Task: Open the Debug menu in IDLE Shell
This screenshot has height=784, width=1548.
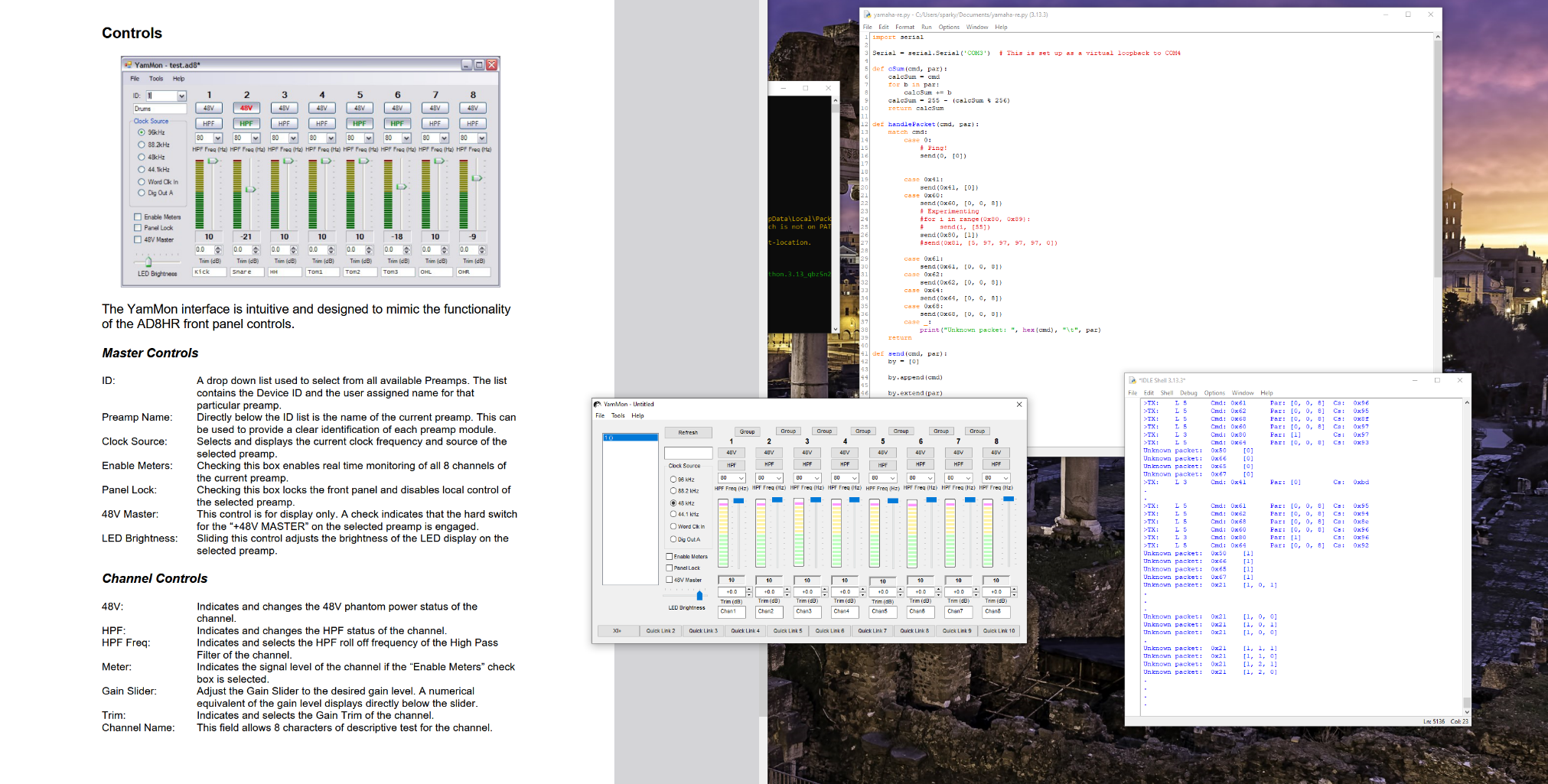Action: pos(1188,393)
